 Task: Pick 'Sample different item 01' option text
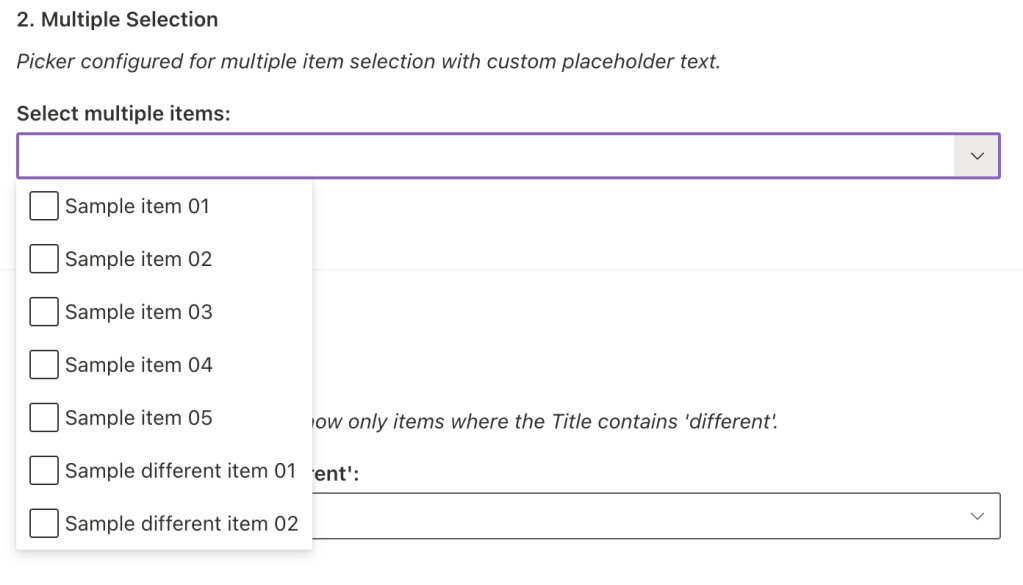[180, 471]
